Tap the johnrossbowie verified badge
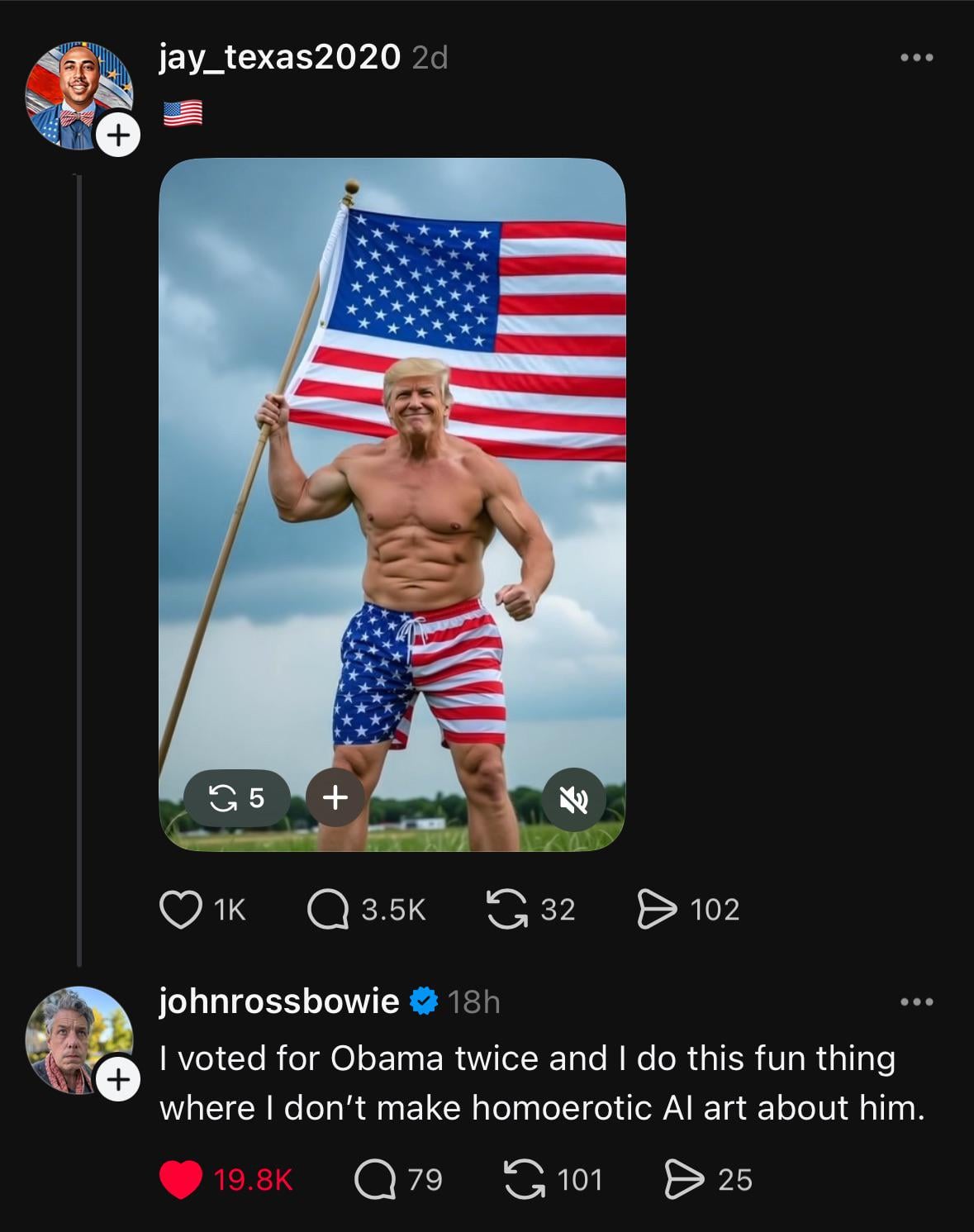 [x=424, y=1001]
